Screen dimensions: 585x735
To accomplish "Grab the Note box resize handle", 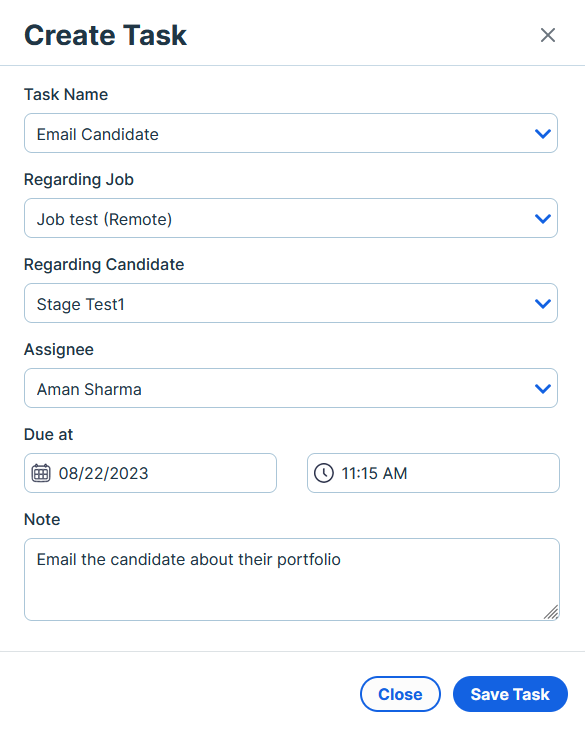I will pyautogui.click(x=551, y=612).
